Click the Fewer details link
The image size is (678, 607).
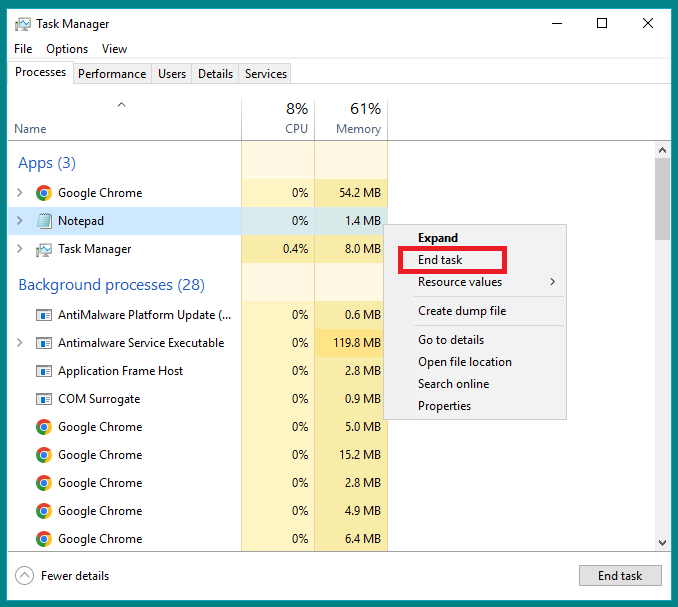[x=75, y=576]
